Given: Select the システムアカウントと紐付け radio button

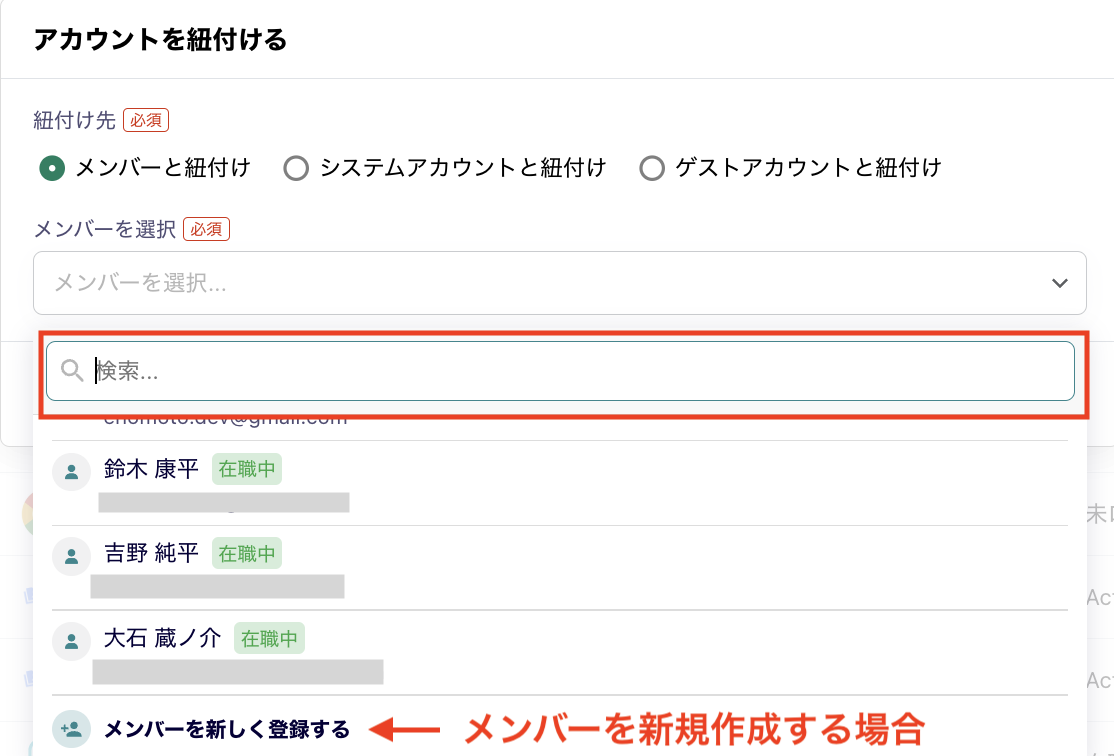Looking at the screenshot, I should click(x=296, y=168).
